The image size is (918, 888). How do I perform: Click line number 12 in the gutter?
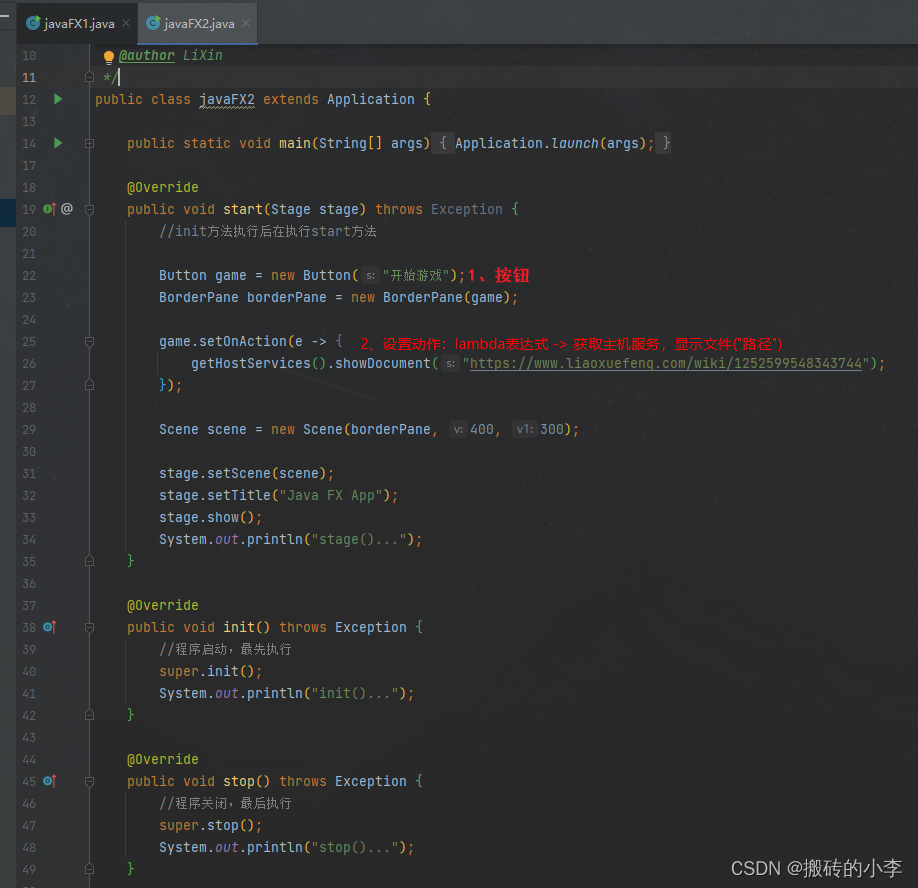pyautogui.click(x=29, y=100)
